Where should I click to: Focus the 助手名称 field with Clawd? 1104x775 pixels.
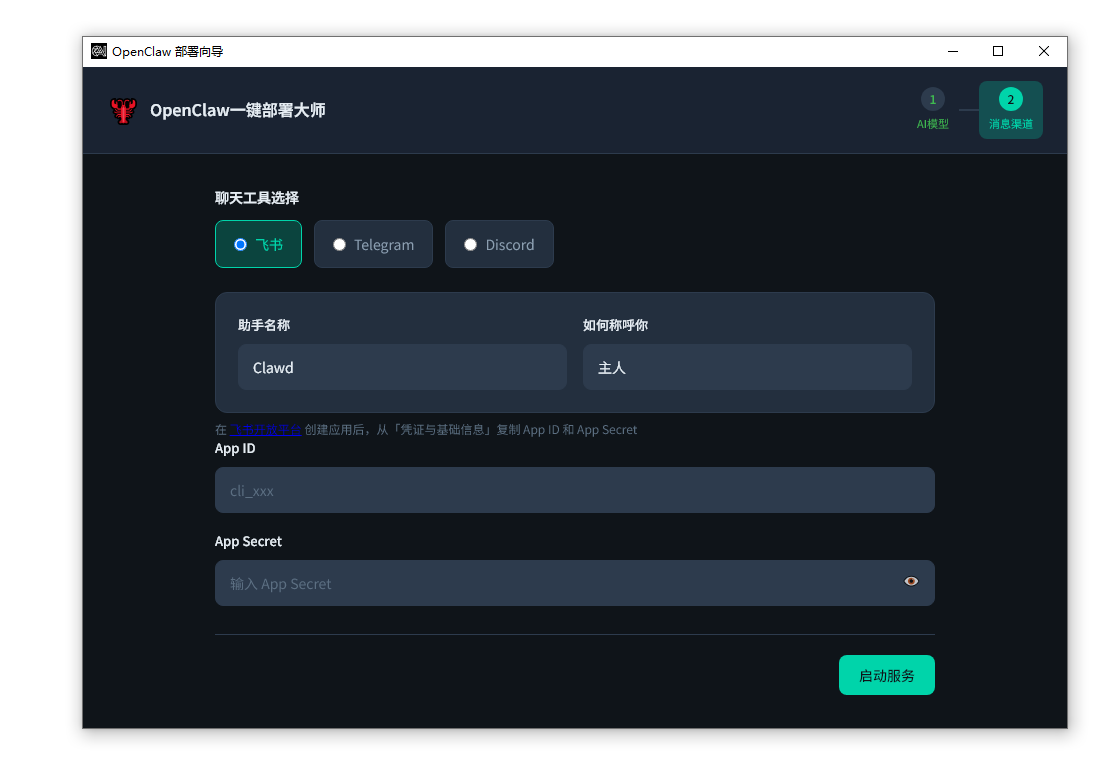click(x=402, y=367)
